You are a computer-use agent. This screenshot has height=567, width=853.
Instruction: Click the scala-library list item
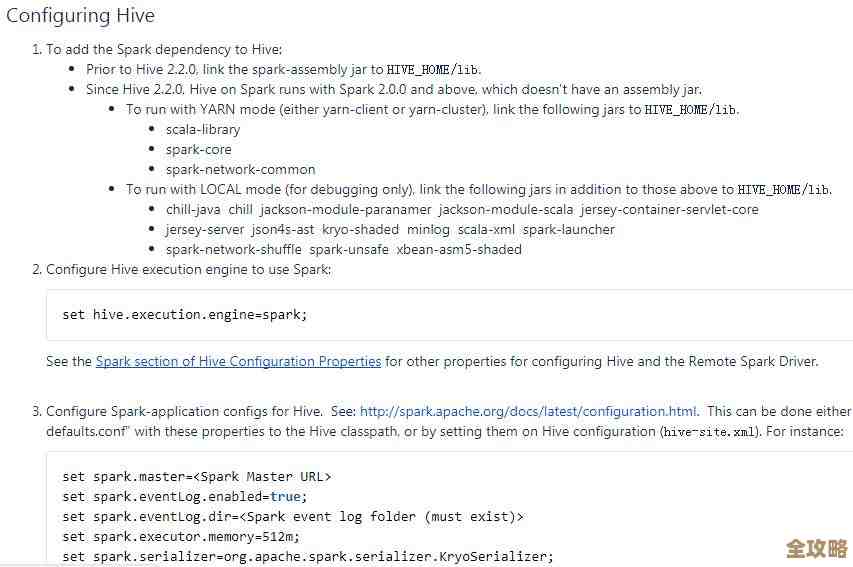[x=203, y=129]
